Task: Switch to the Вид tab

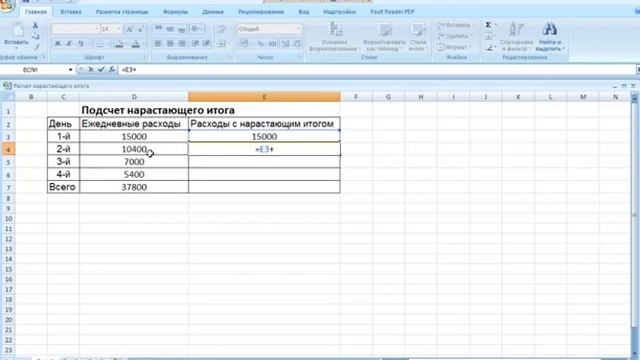Action: [304, 12]
